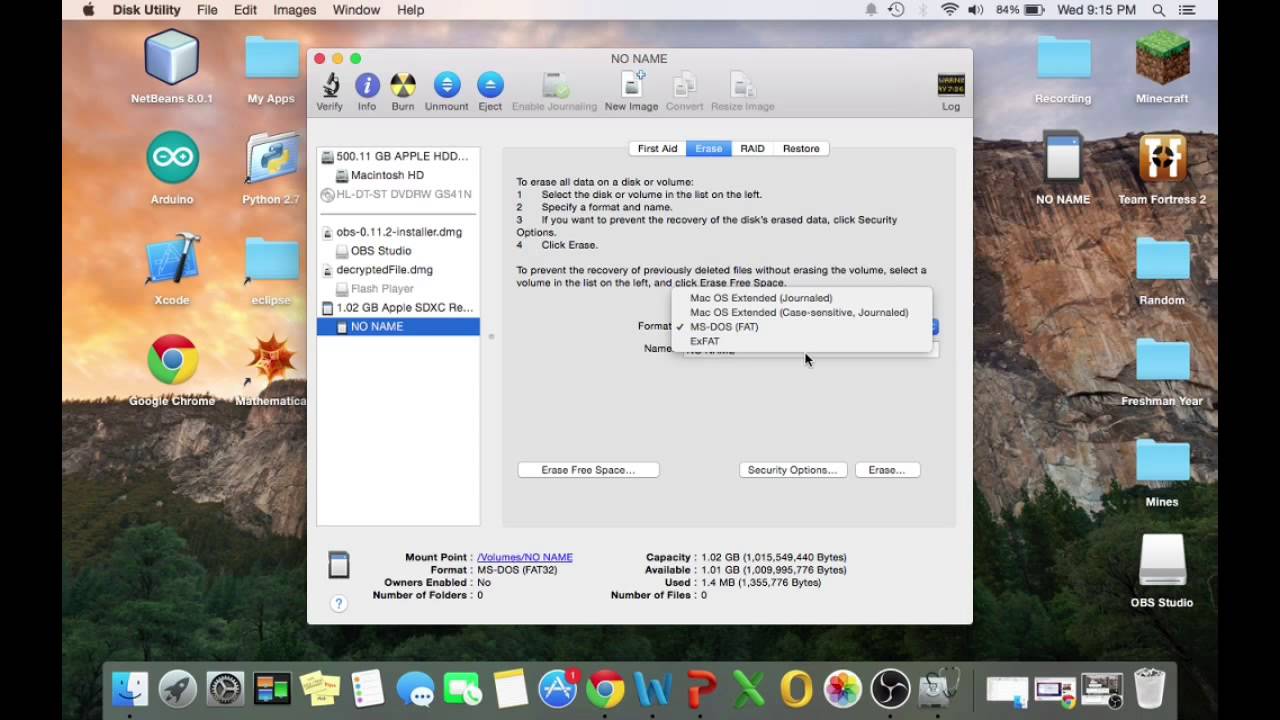This screenshot has height=720, width=1280.
Task: Open Microsoft Excel from the dock
Action: (747, 688)
